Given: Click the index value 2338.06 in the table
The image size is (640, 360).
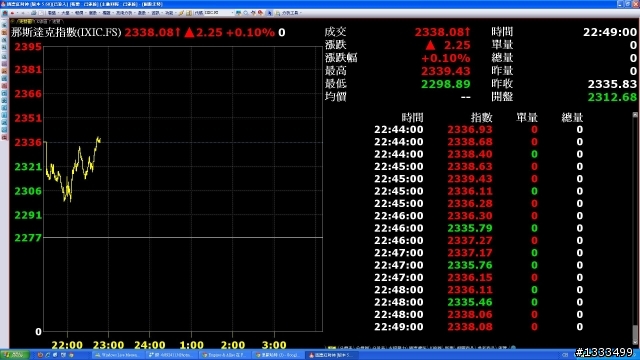Looking at the screenshot, I should click(x=470, y=315).
